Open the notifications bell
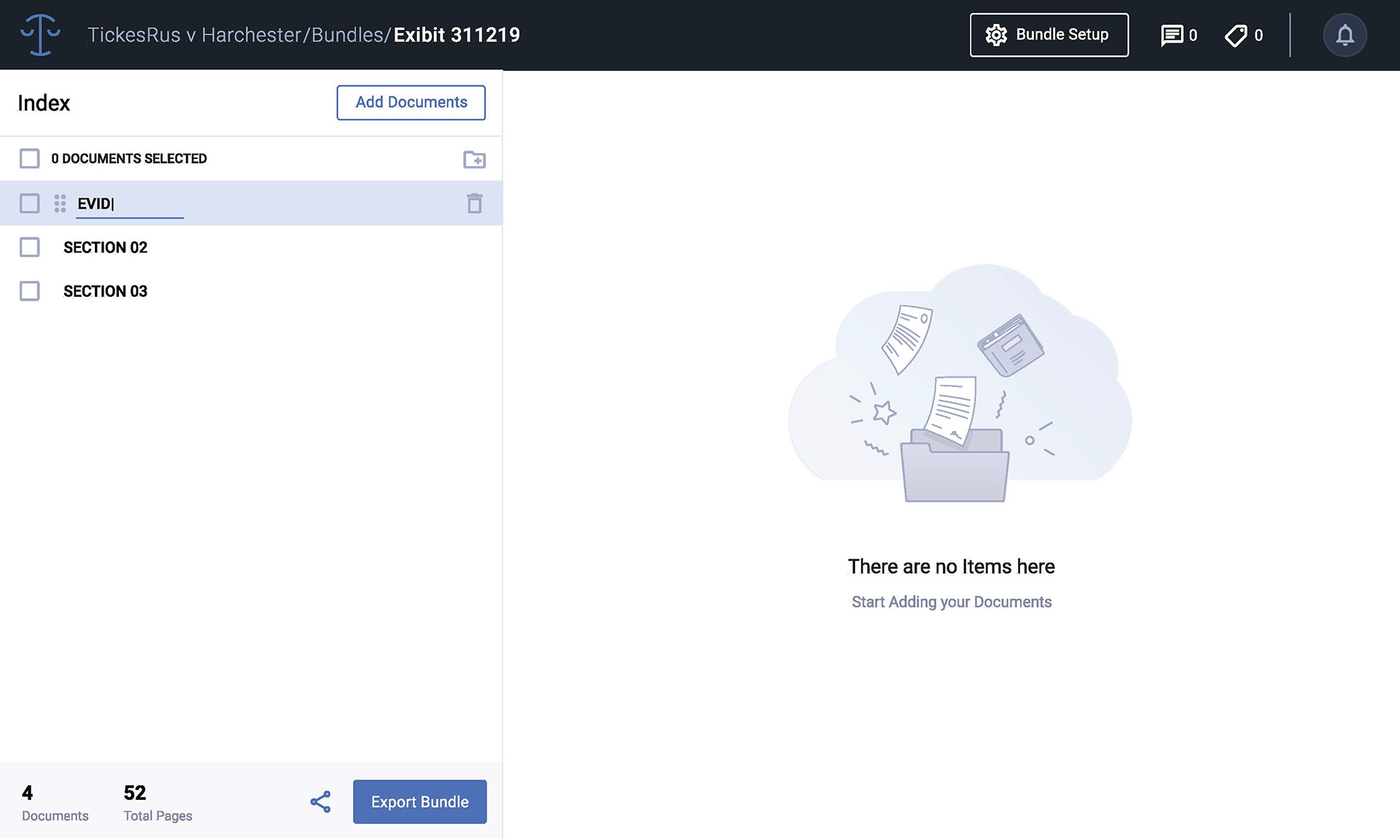 point(1345,35)
